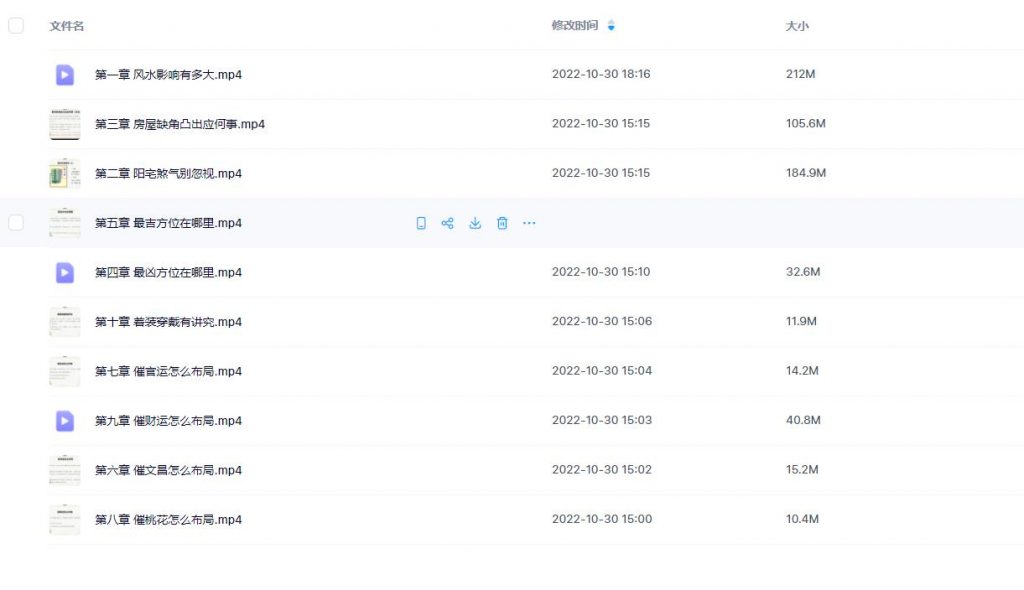Click thumbnail of 第二章 阳宅煞气别忽视.mp4
The height and width of the screenshot is (590, 1024).
tap(64, 173)
